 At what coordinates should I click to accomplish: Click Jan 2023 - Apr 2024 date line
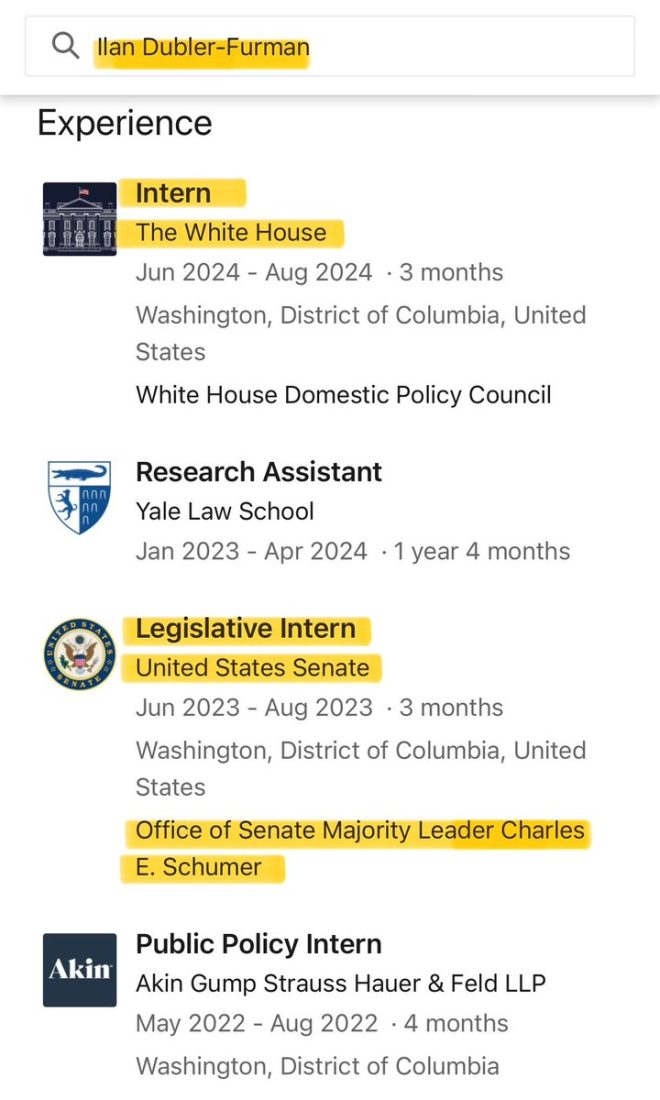(353, 551)
